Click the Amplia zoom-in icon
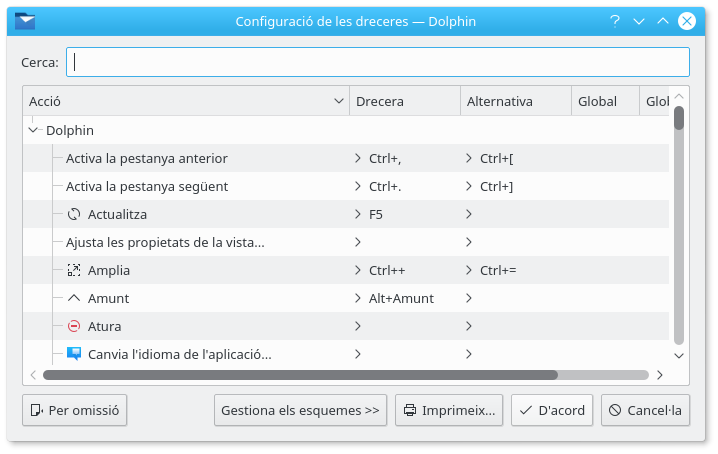 (x=74, y=270)
